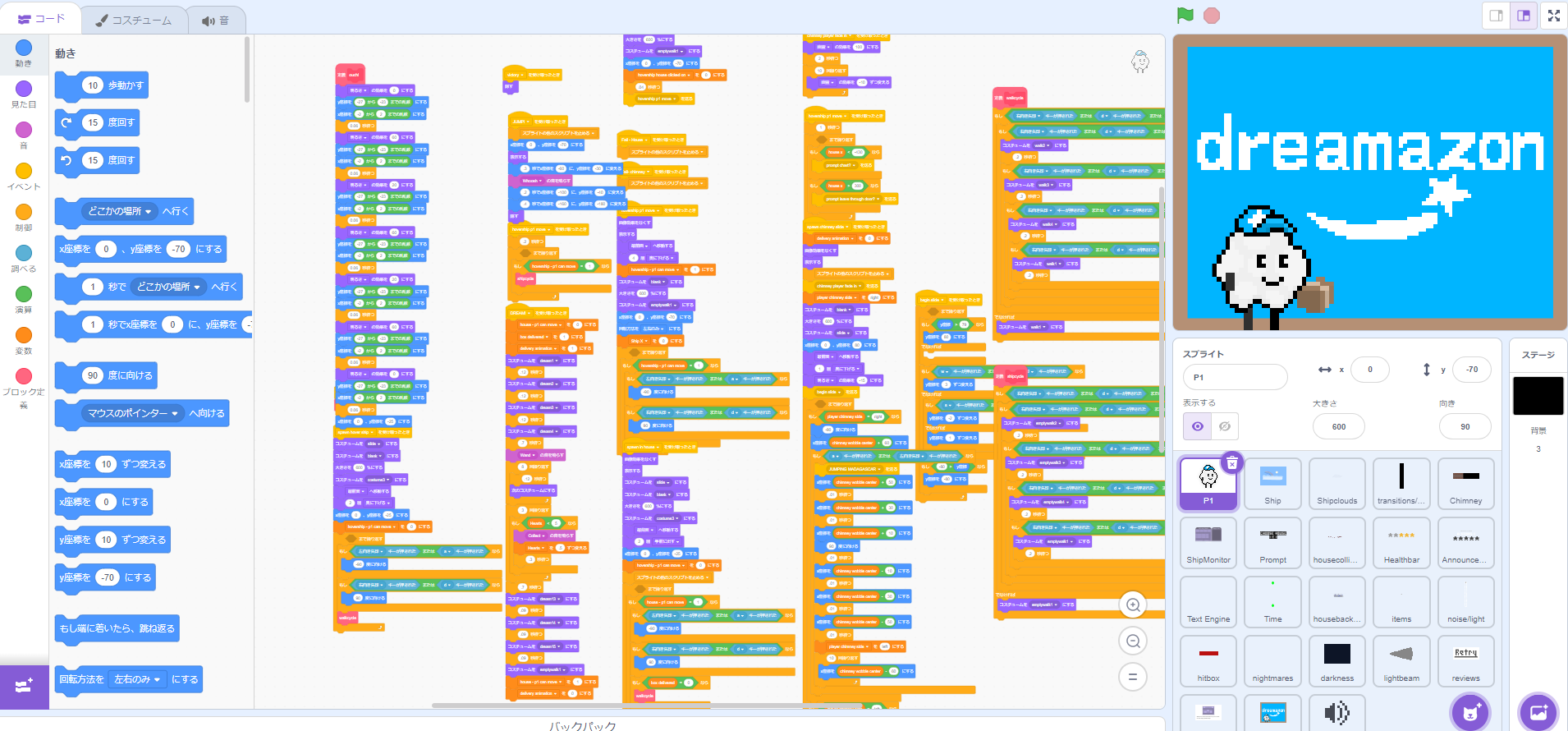Screen dimensions: 1568x731
Task: Switch to the コスチューム tab
Action: 134,21
